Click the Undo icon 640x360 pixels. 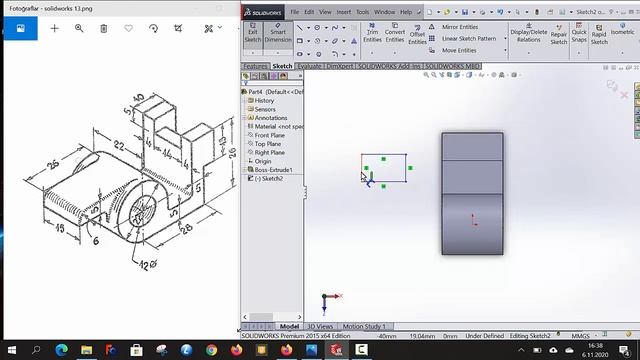tap(500, 12)
